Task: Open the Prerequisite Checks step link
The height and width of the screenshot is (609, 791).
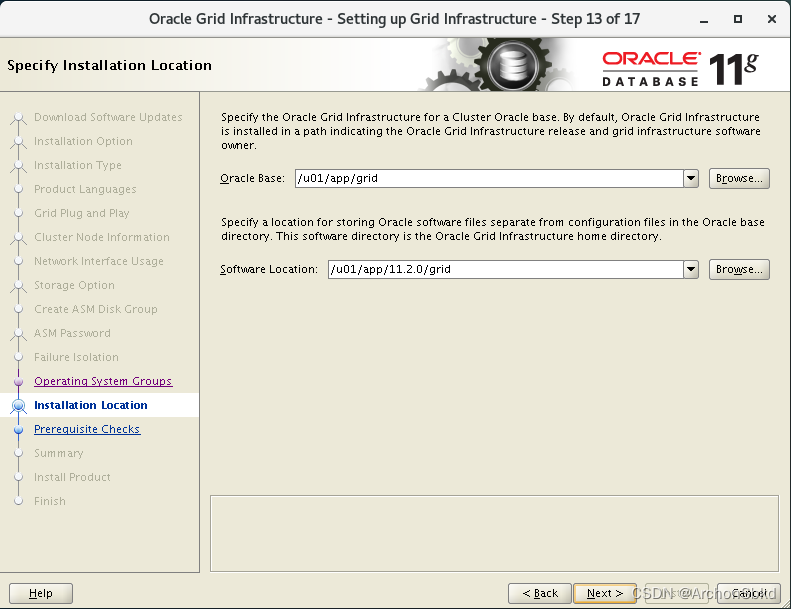Action: [87, 429]
